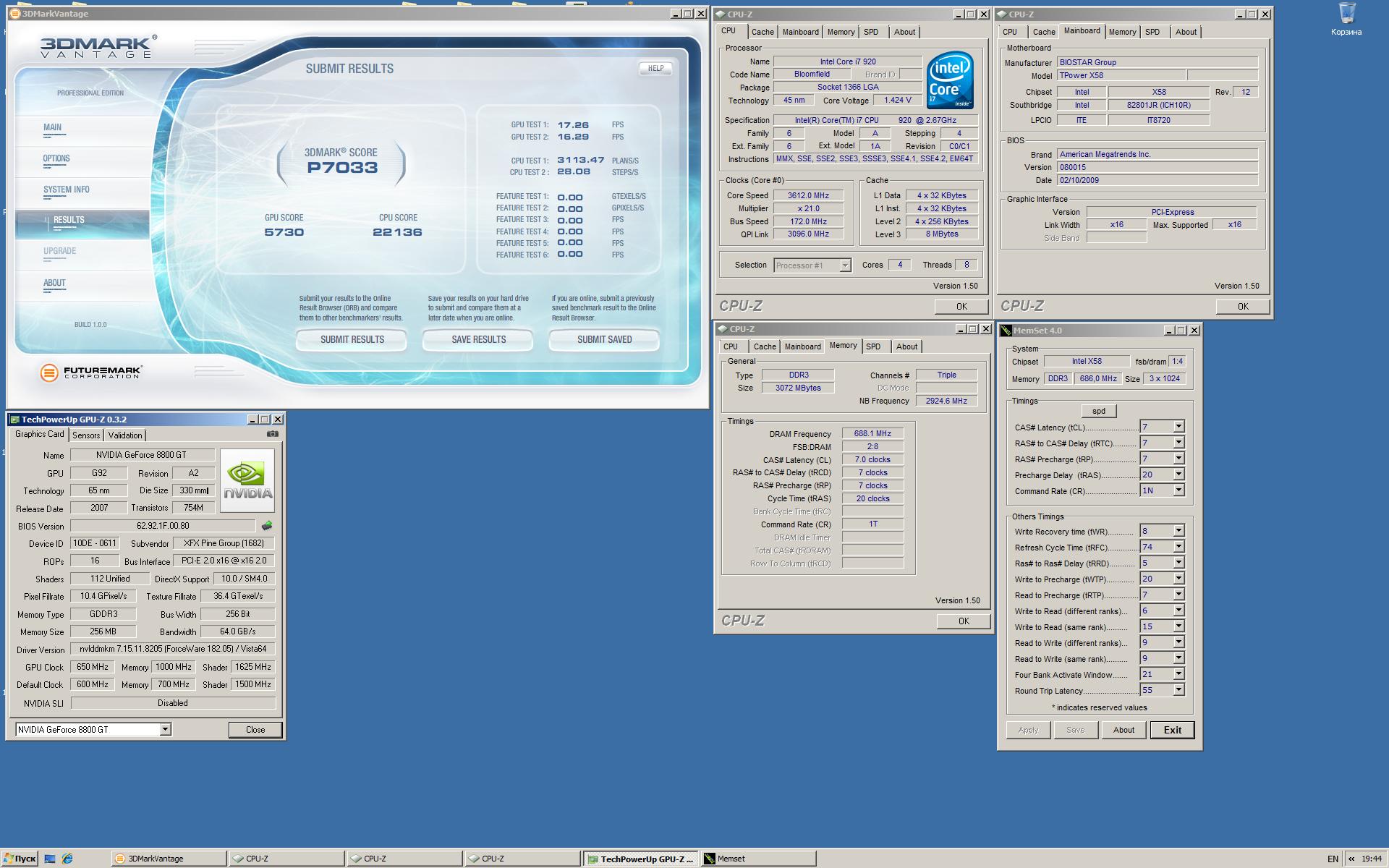
Task: Open Cache tab in the processor CPU-Z window
Action: [763, 32]
